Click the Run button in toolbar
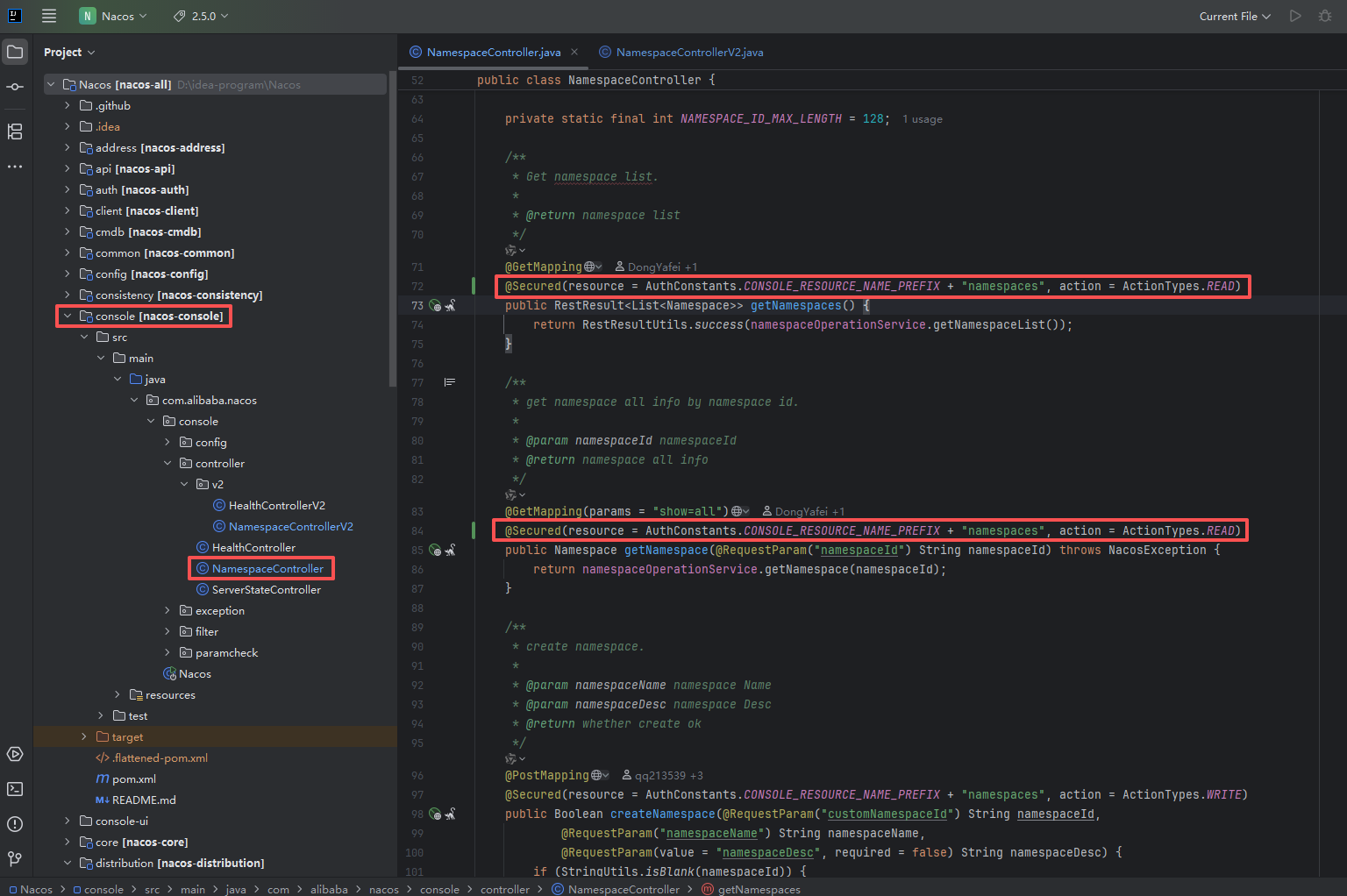Viewport: 1347px width, 896px height. pos(1295,16)
